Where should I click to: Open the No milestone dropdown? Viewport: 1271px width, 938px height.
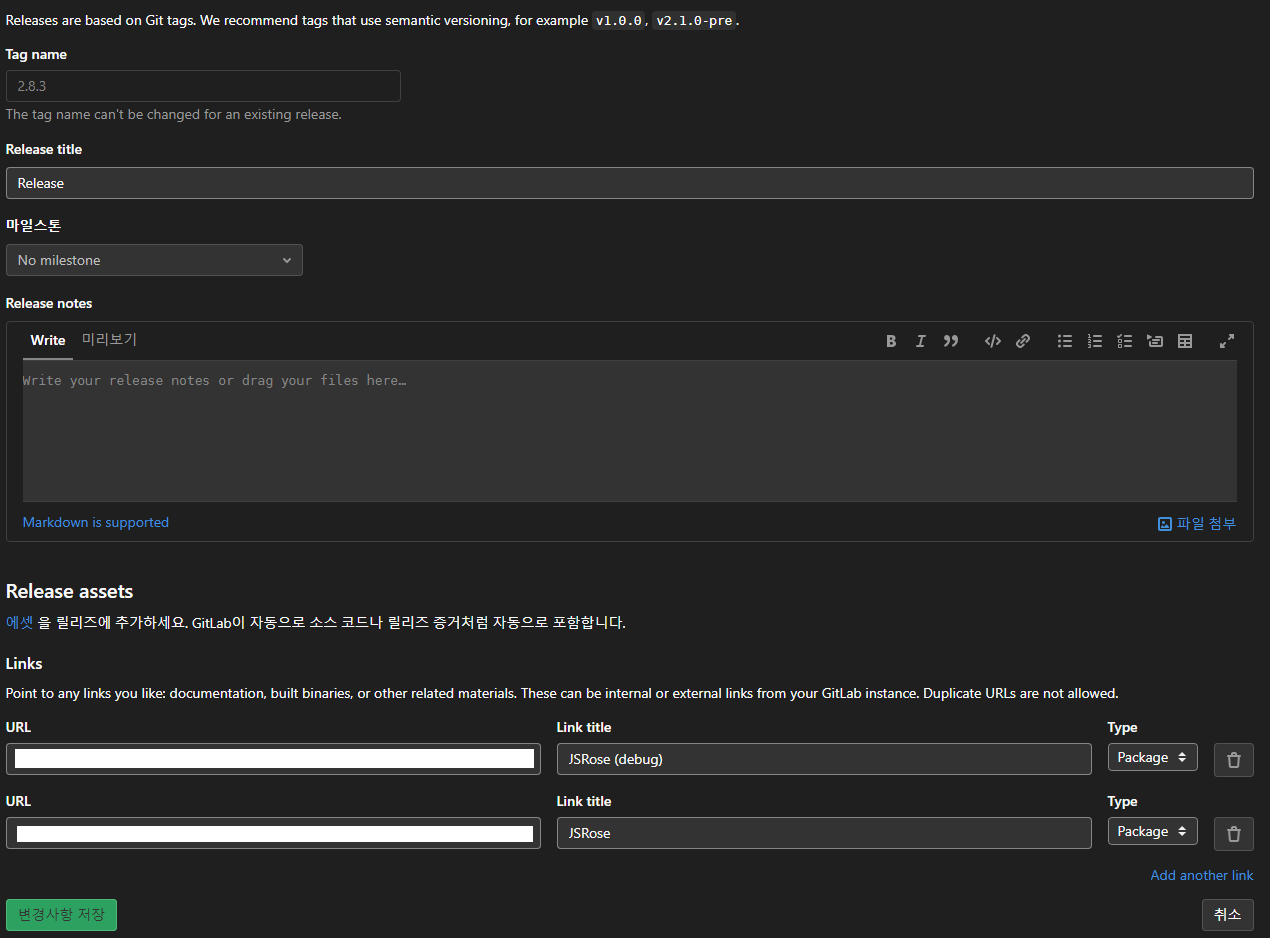[154, 259]
